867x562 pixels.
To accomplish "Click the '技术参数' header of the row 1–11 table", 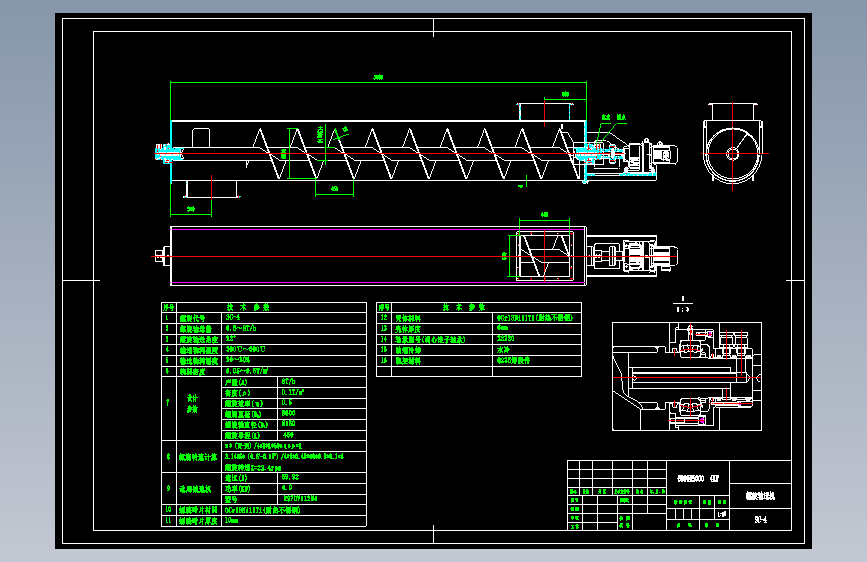I will coord(248,307).
